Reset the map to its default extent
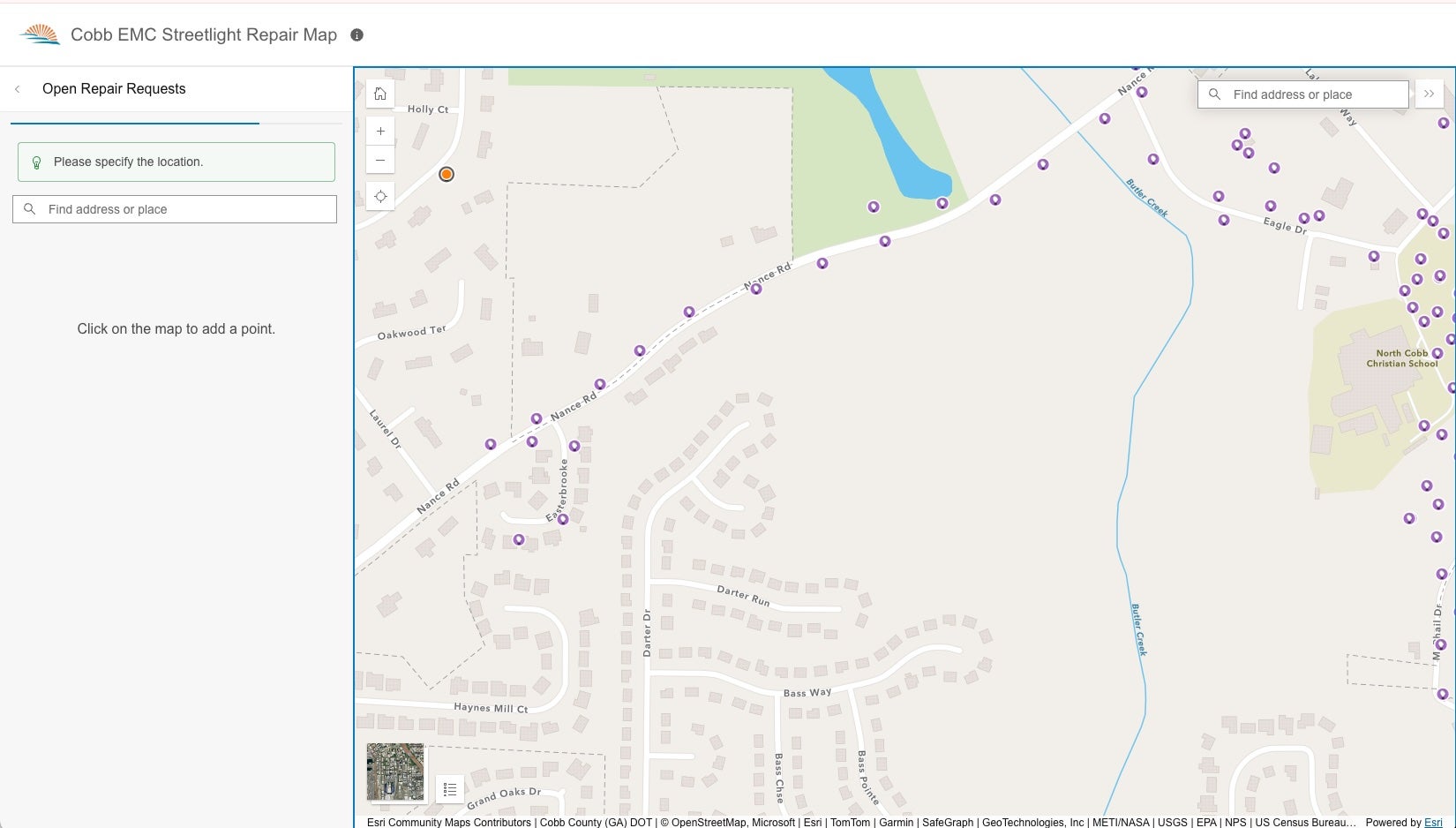Image resolution: width=1456 pixels, height=828 pixels. pos(379,93)
